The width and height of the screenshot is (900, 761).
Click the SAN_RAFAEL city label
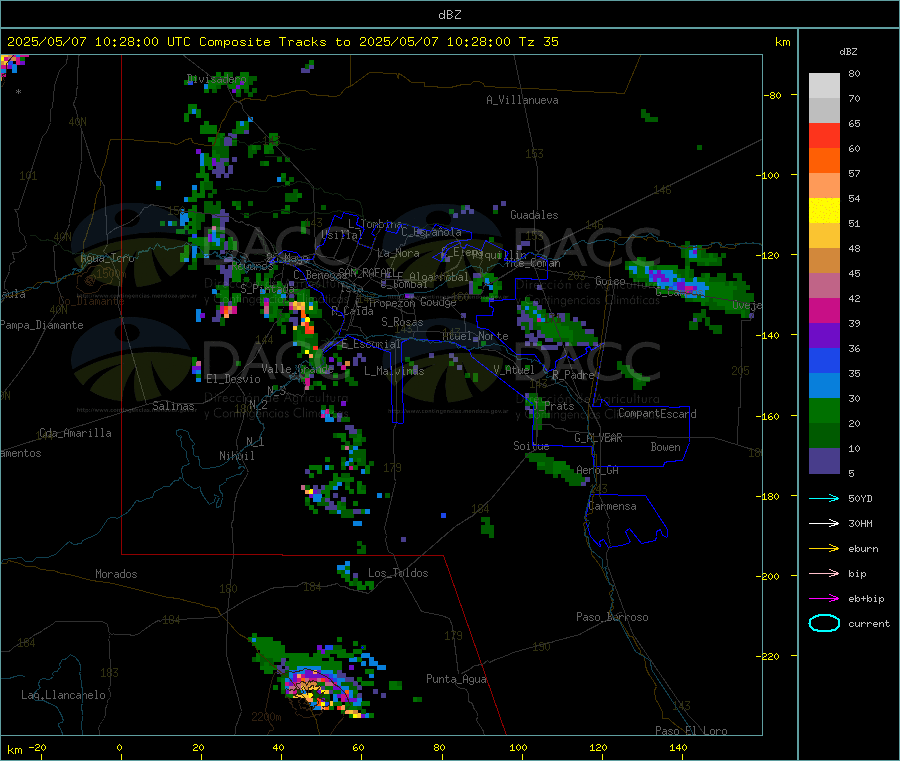click(x=366, y=273)
